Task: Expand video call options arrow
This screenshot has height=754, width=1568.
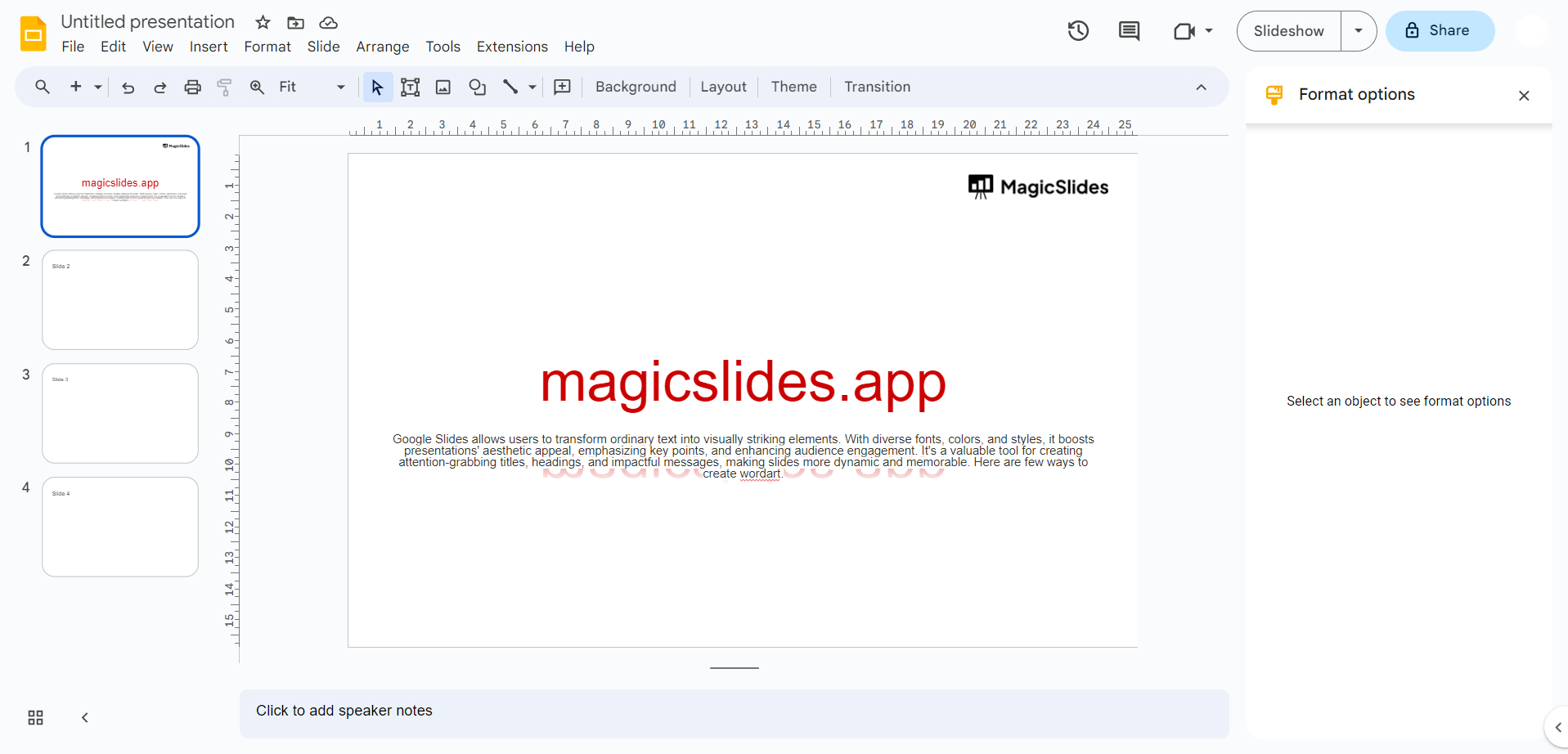Action: [x=1208, y=31]
